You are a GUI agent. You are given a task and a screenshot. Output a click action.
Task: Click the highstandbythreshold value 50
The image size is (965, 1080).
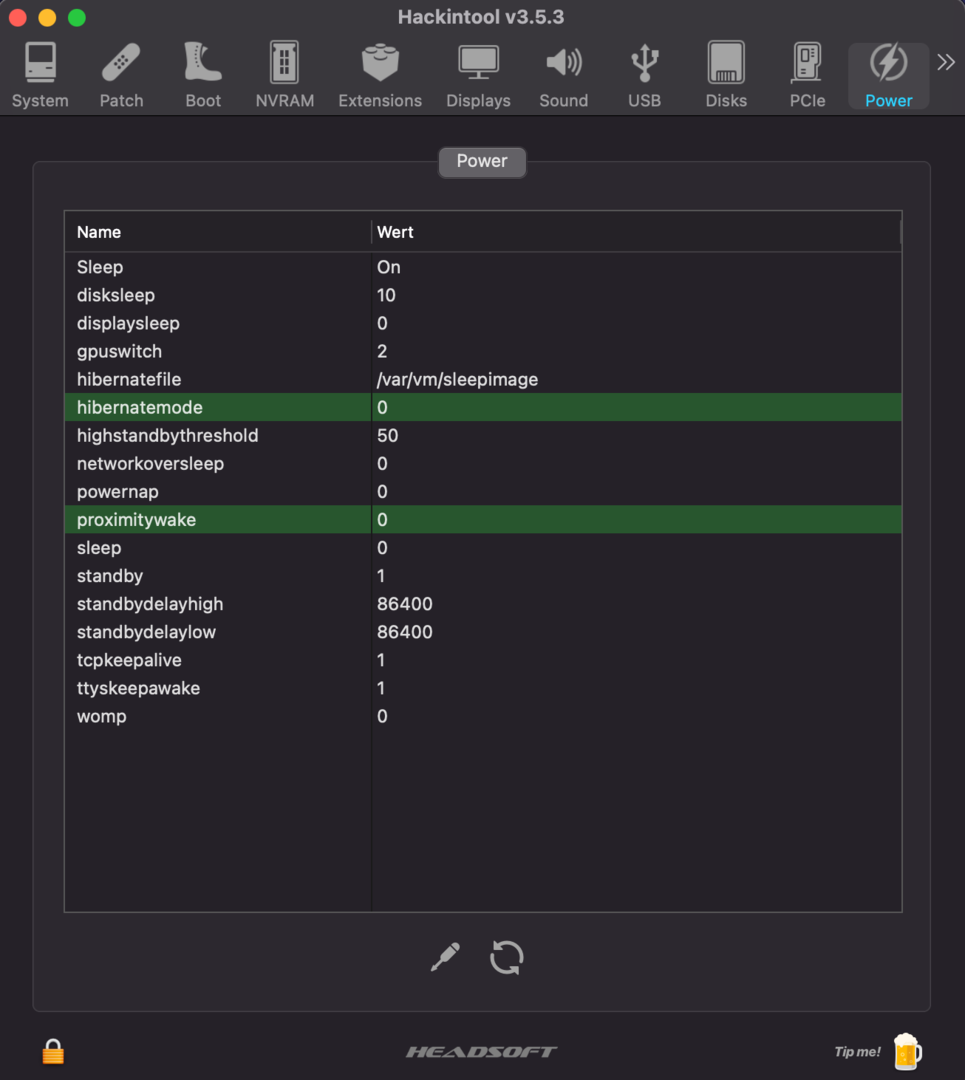tap(388, 436)
